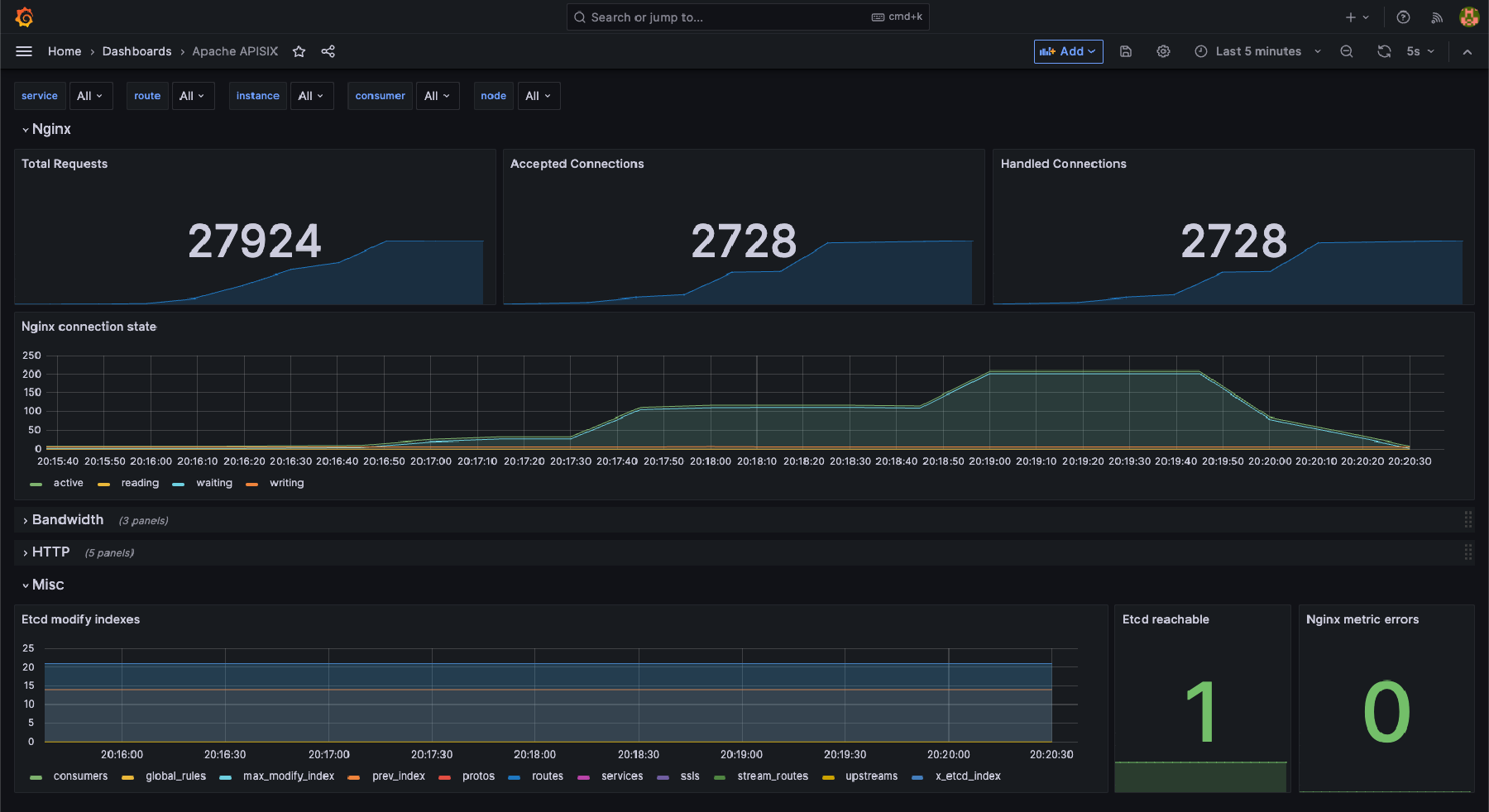This screenshot has width=1489, height=812.
Task: Click the consumer variable label
Action: (381, 96)
